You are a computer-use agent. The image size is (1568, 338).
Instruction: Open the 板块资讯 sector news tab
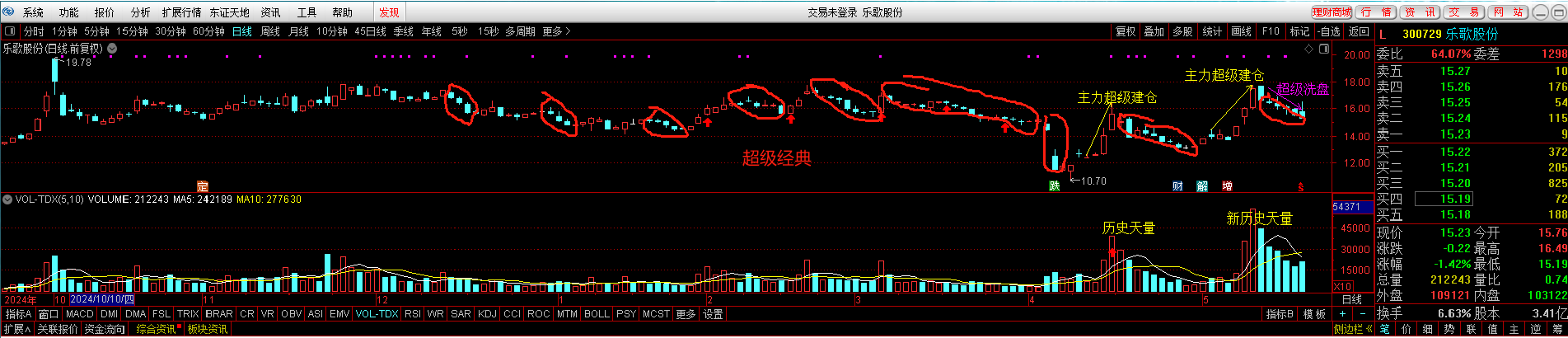(208, 329)
